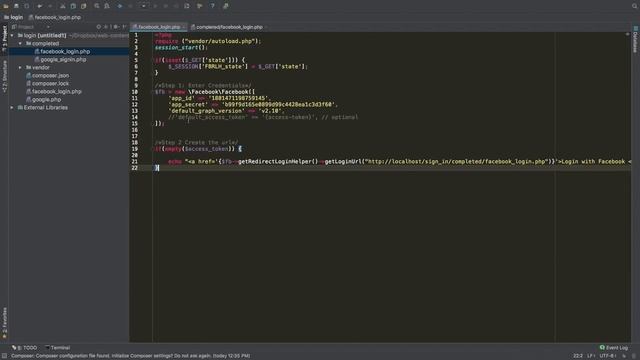Expand the vendor folder
640x360 pixels.
20,68
